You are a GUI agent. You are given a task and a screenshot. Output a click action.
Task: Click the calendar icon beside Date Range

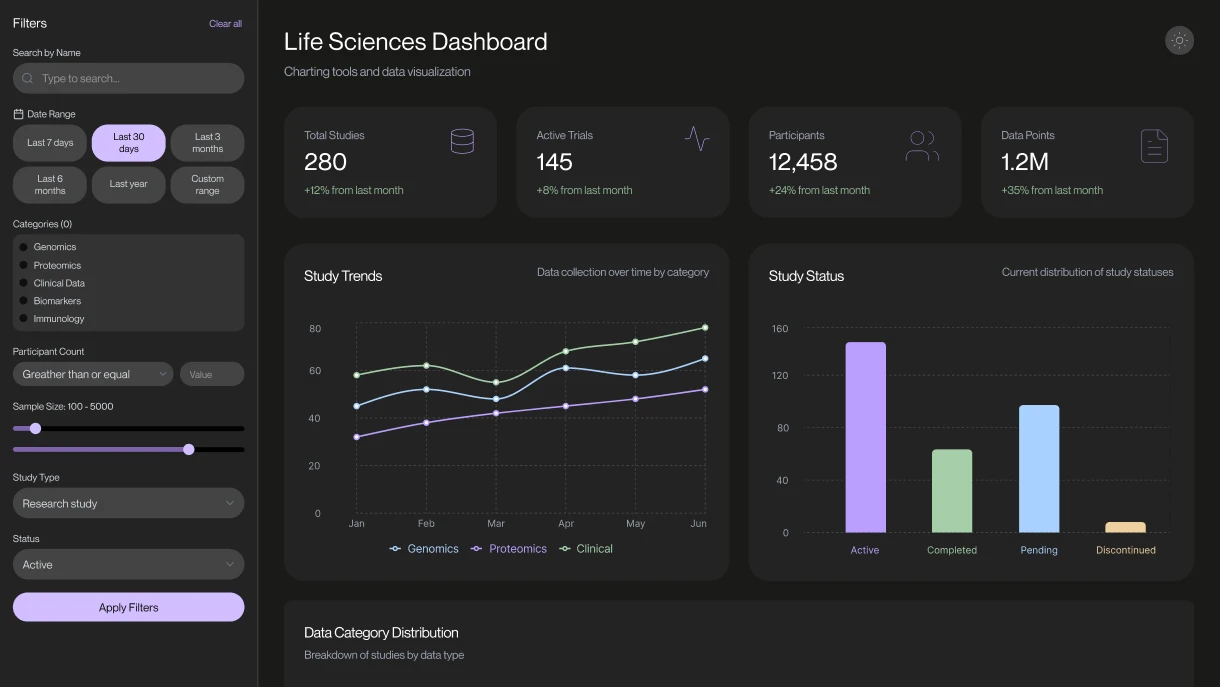(17, 113)
